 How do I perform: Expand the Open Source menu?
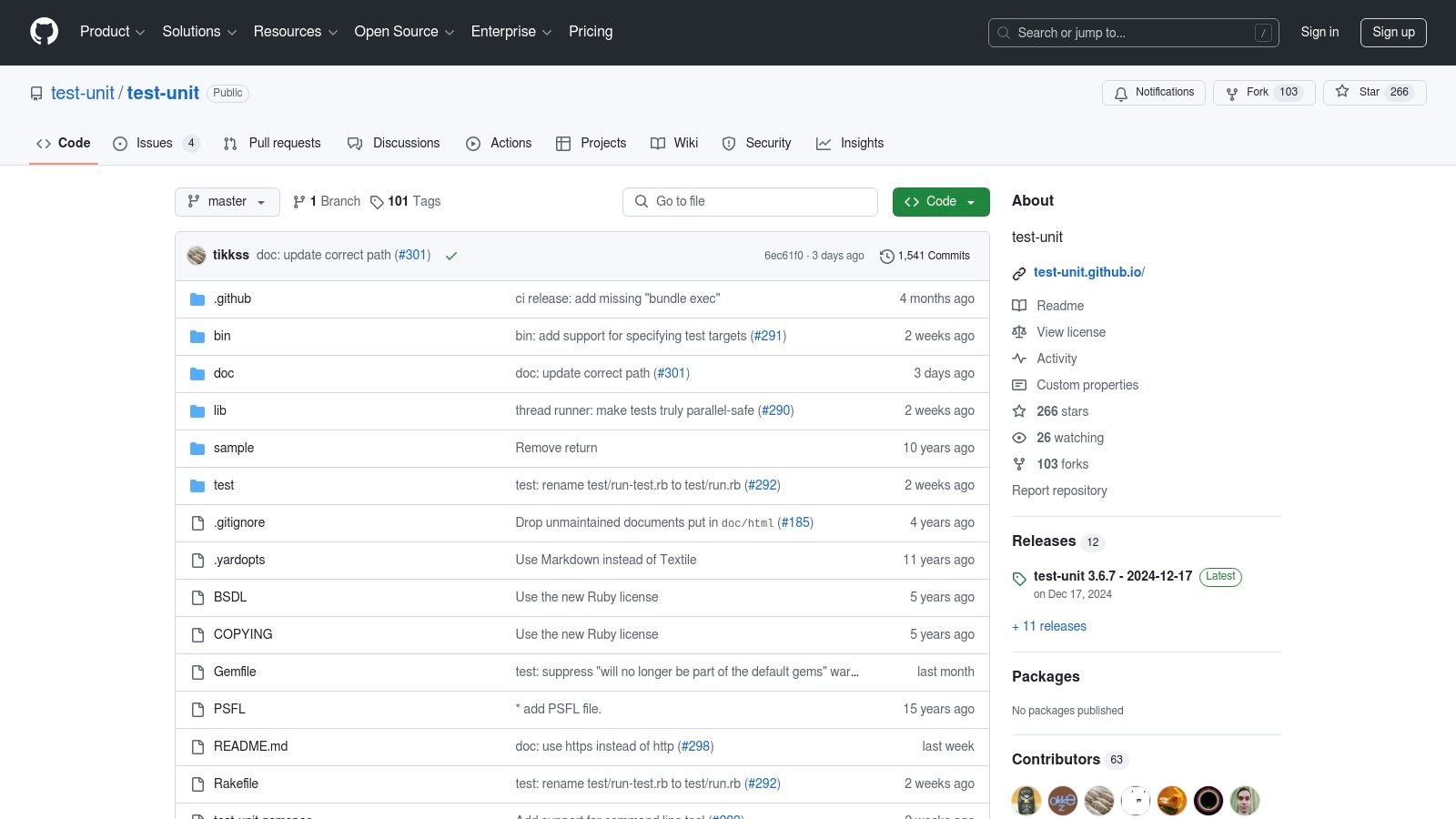(x=404, y=32)
